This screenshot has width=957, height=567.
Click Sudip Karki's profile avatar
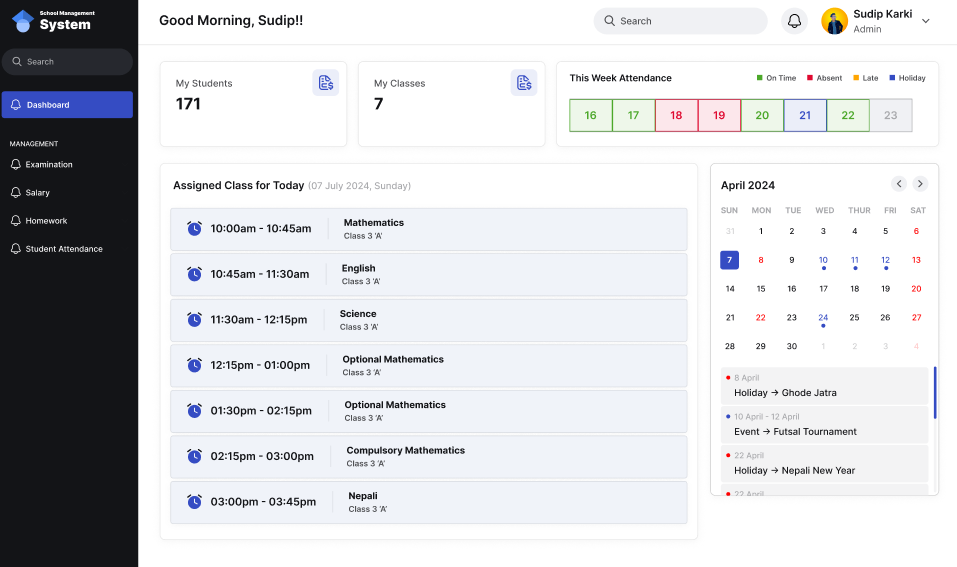pos(834,21)
